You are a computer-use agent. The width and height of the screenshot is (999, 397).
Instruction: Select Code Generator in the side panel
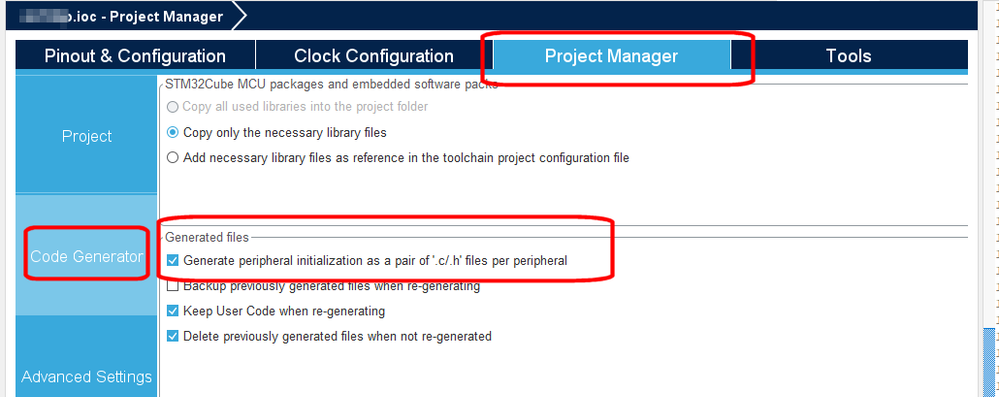(x=87, y=256)
